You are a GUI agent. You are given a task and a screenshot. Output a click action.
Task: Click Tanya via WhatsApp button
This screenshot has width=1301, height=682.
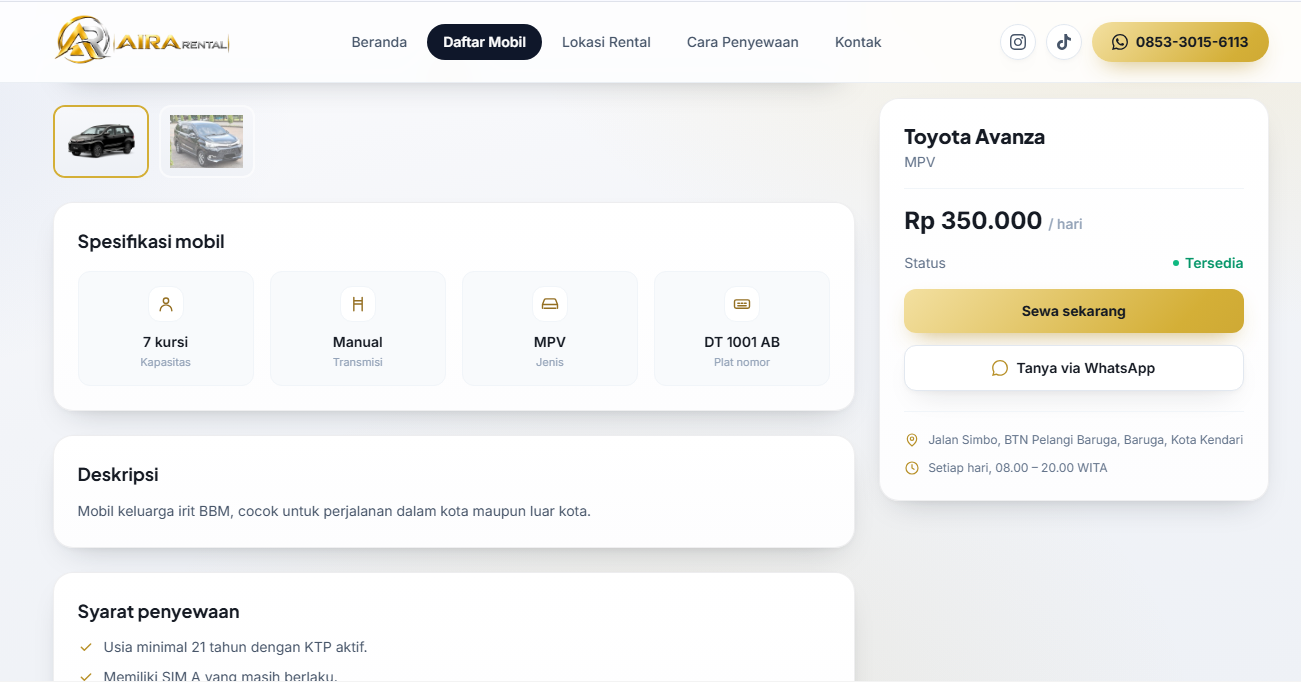pos(1074,368)
